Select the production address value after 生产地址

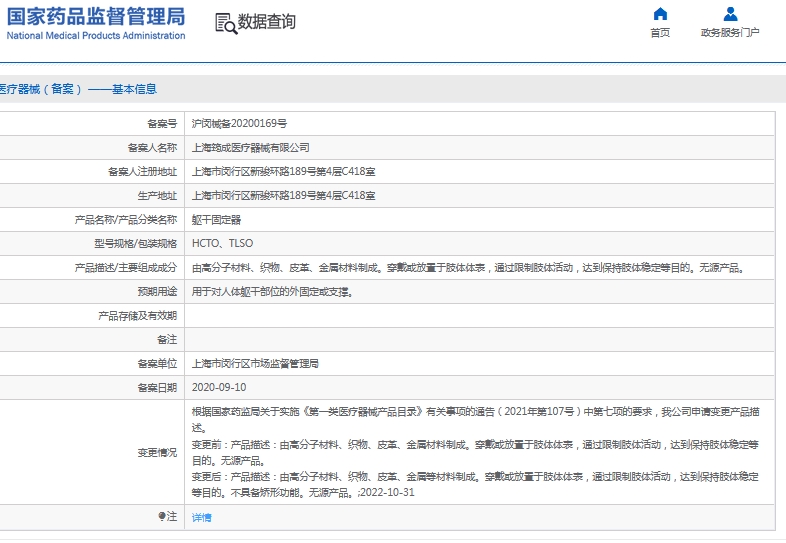coord(283,196)
